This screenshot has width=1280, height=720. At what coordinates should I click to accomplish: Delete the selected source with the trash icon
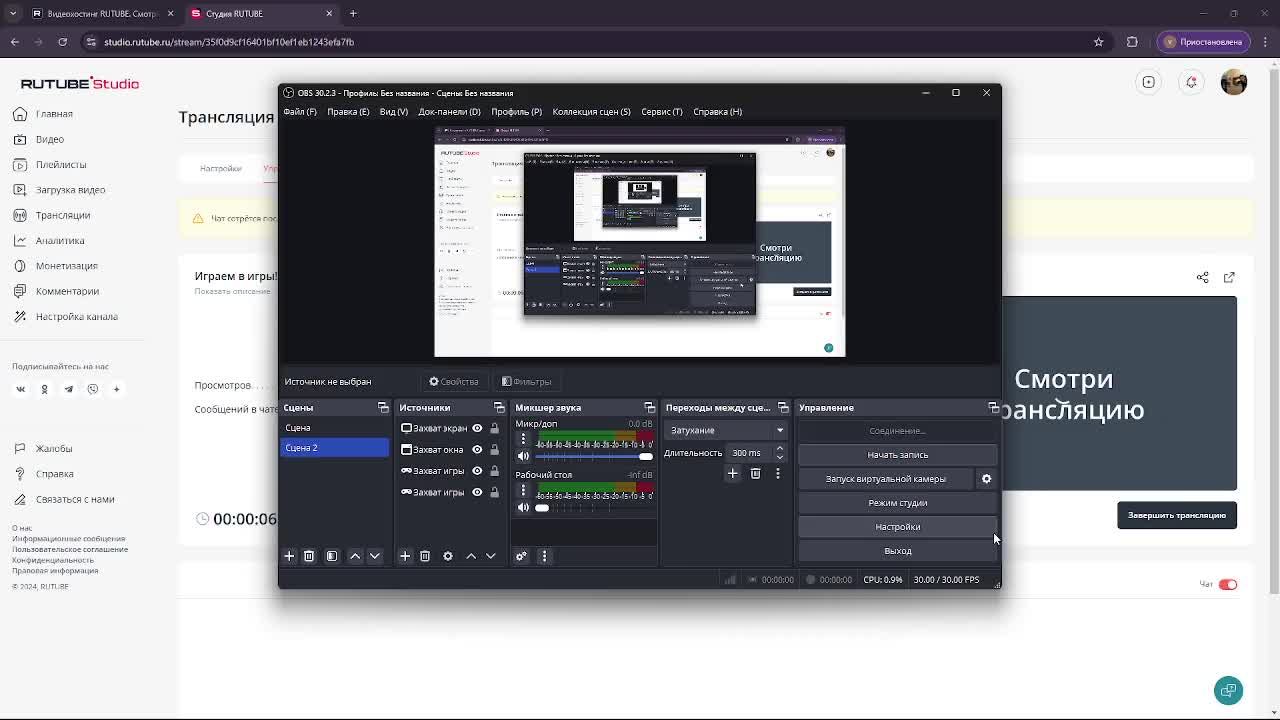point(425,556)
